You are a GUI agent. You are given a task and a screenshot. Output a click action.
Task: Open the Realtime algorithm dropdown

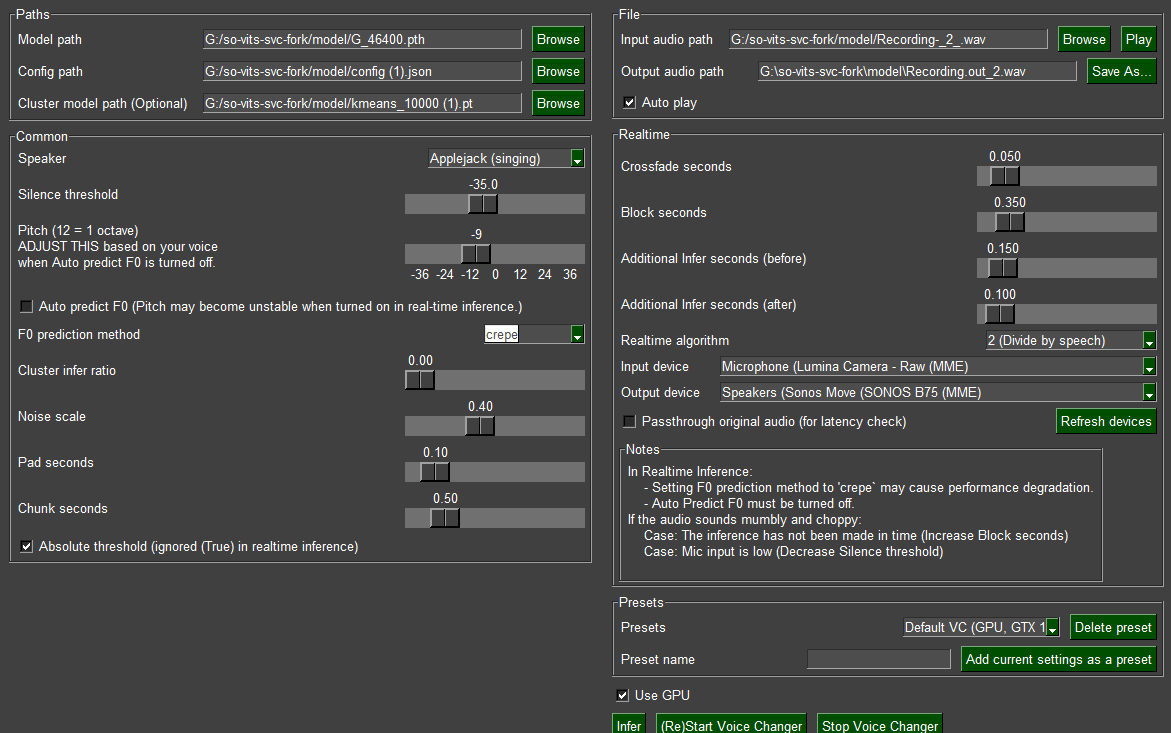pyautogui.click(x=1071, y=340)
